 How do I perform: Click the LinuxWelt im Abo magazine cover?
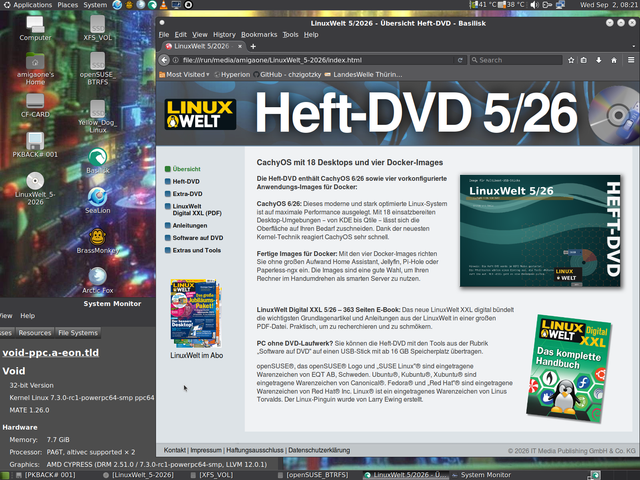[x=196, y=313]
